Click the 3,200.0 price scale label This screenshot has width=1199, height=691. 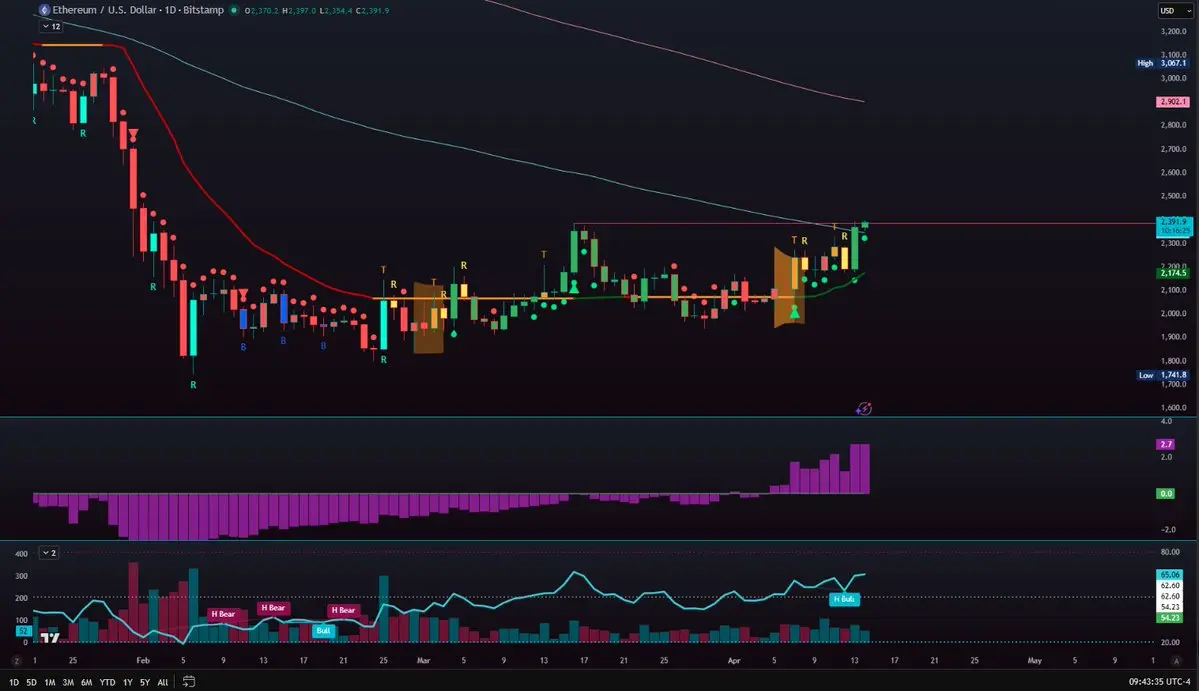point(1174,31)
